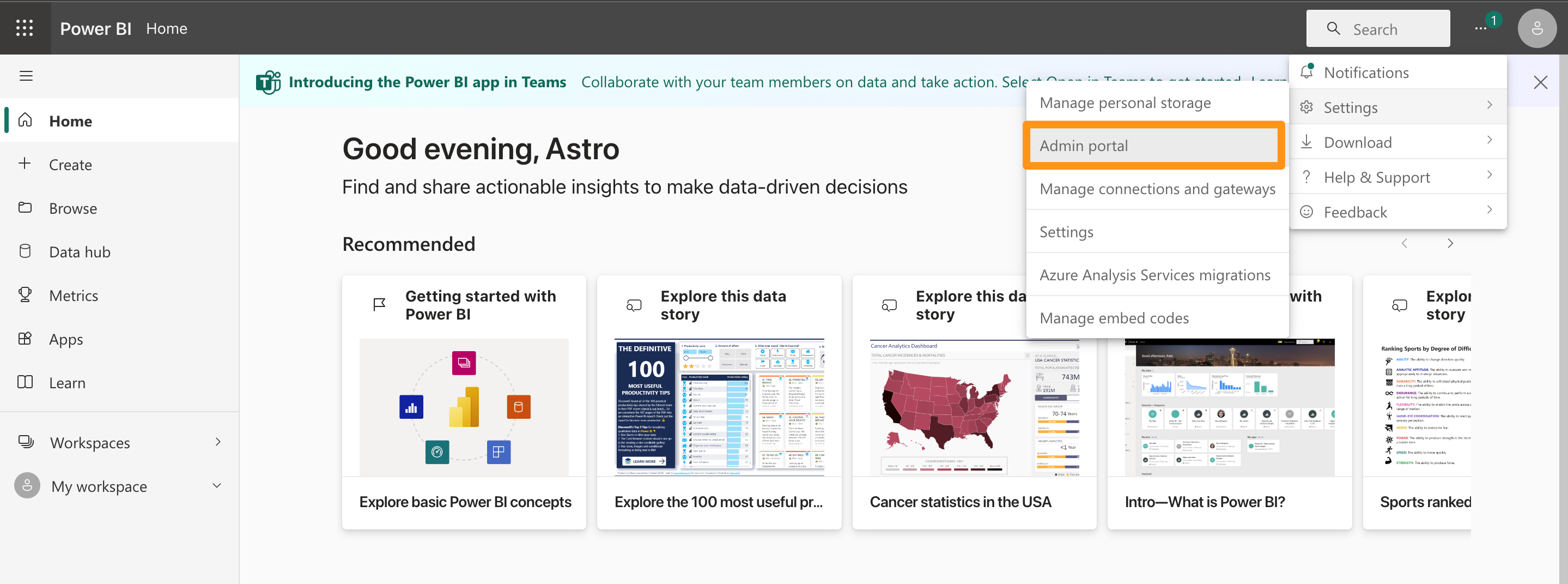Open Intro—What is Power BI thumbnail

tap(1230, 407)
